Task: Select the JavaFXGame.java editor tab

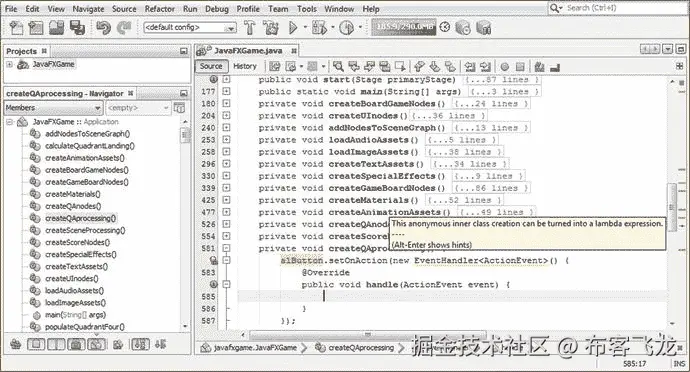Action: point(247,51)
